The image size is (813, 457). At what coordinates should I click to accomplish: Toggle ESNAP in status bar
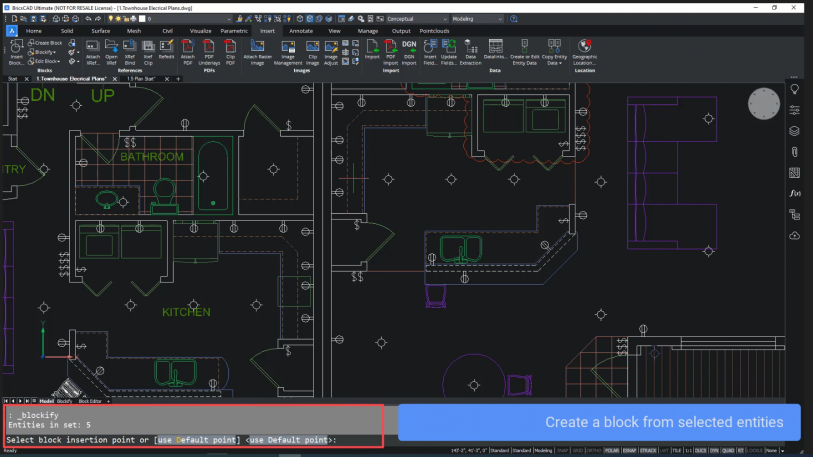click(629, 451)
